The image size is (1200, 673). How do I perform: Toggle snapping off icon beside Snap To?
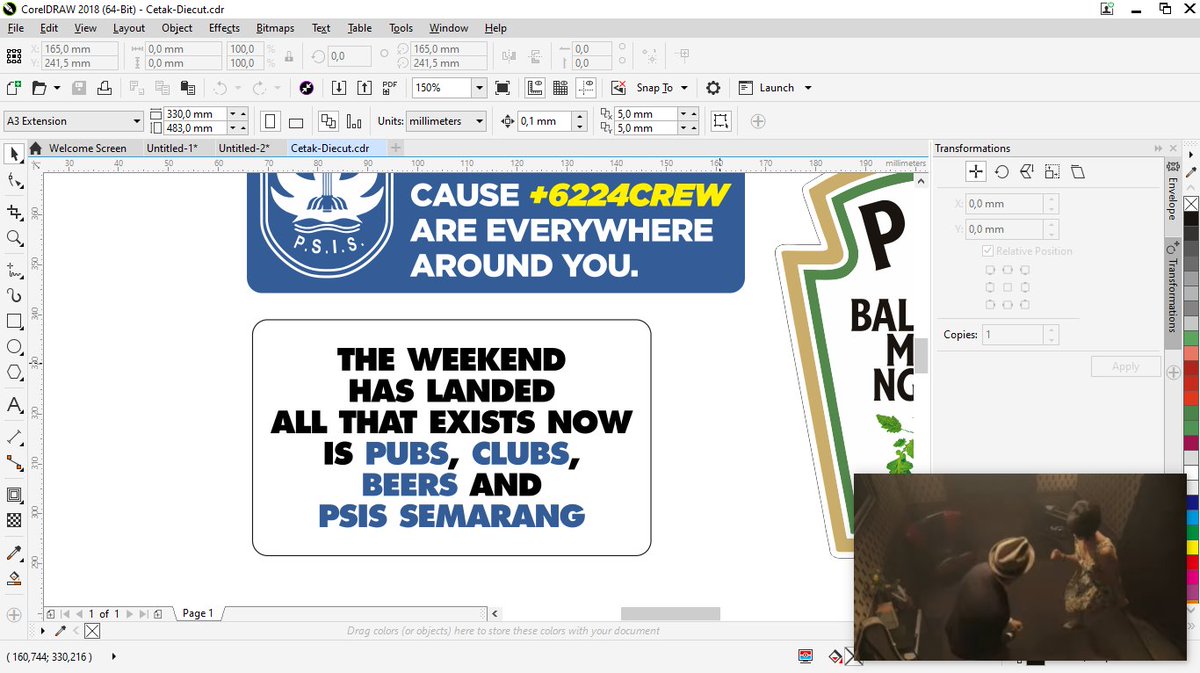[x=619, y=88]
